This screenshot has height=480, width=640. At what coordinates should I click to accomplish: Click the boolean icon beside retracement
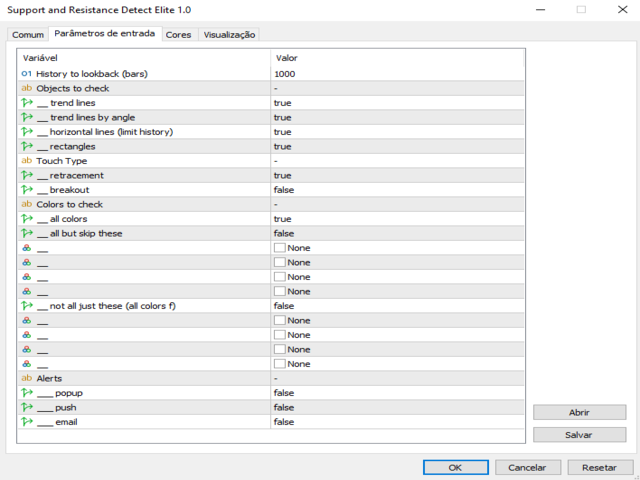click(x=27, y=176)
